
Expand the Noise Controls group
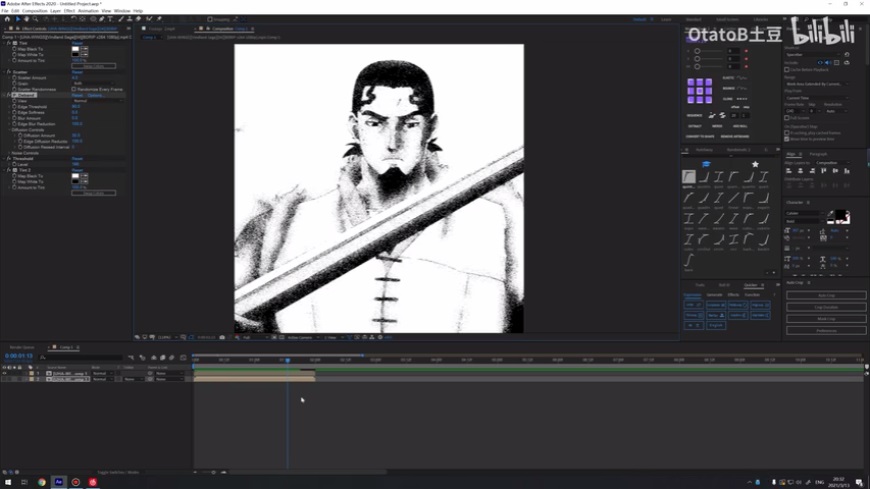(x=9, y=153)
